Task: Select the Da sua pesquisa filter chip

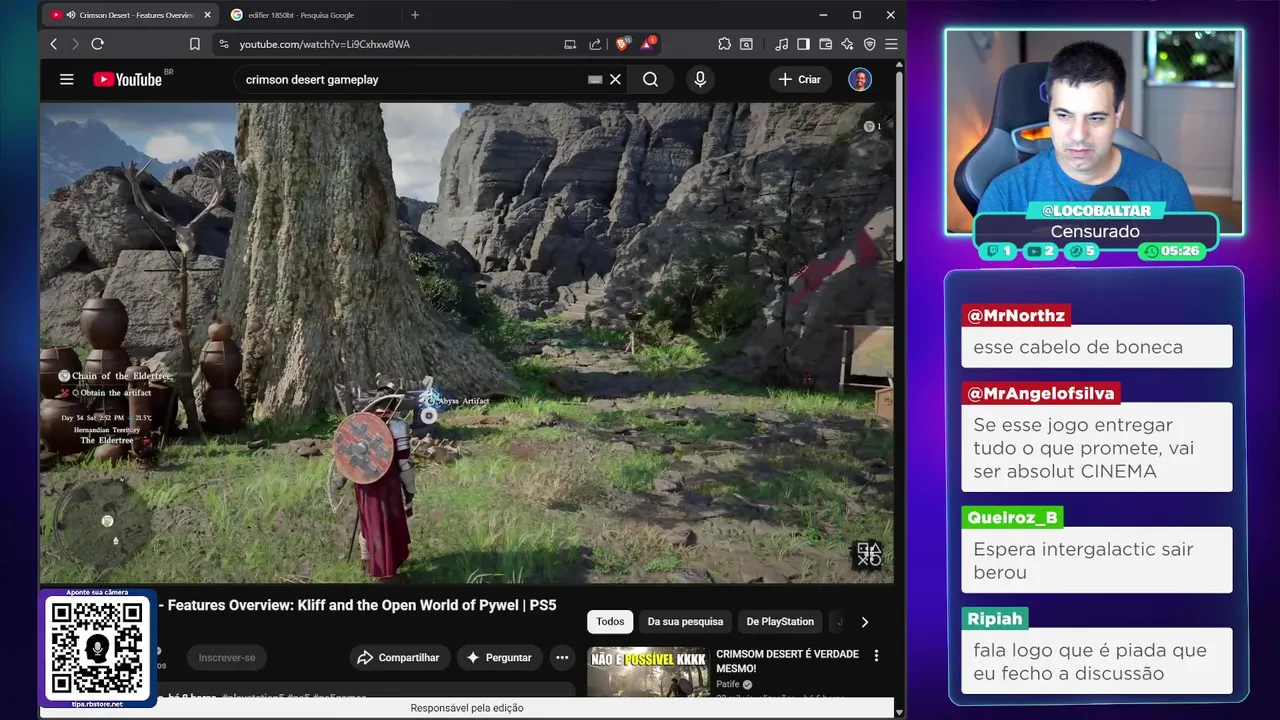Action: coord(685,621)
